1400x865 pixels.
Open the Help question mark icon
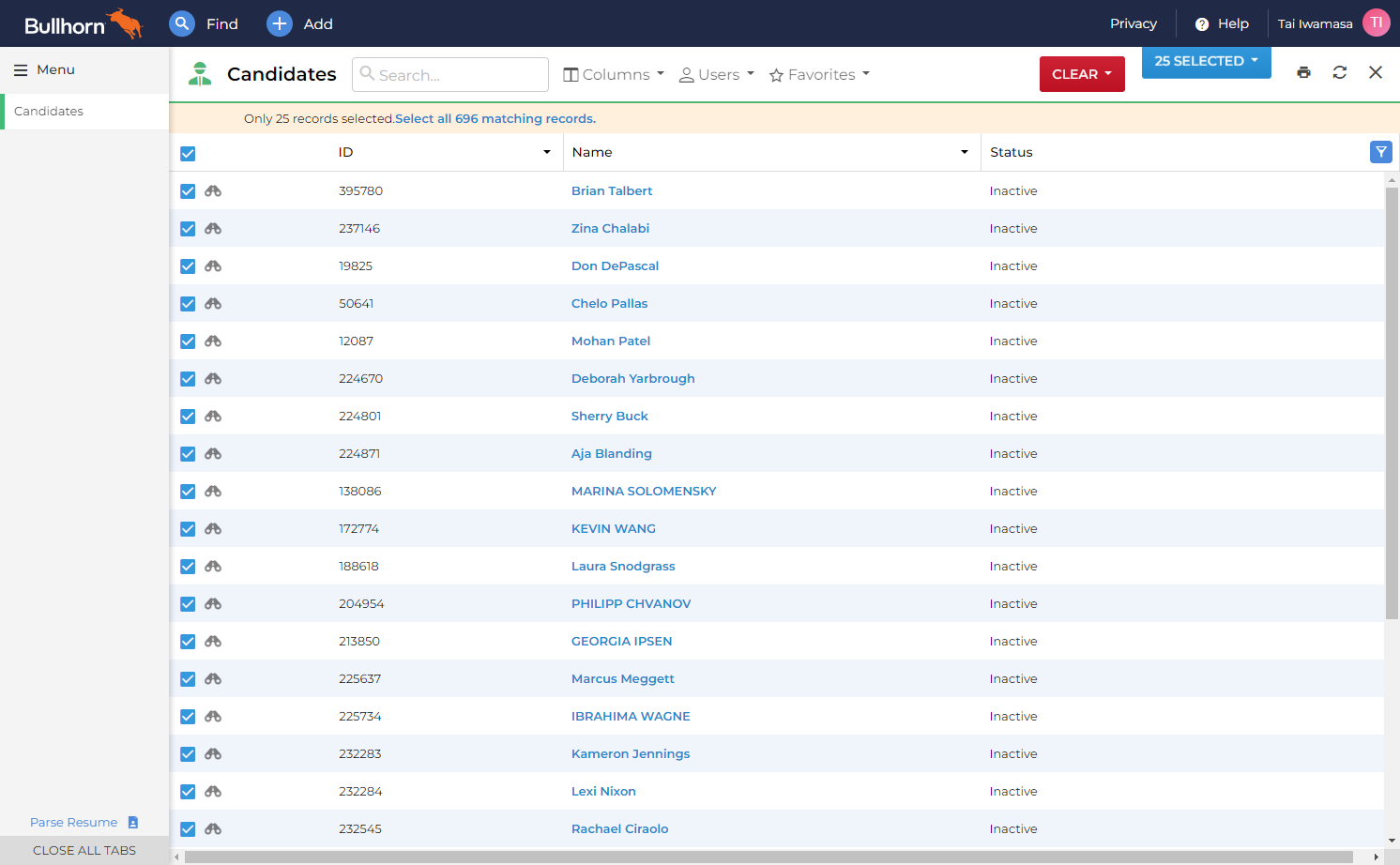[1202, 24]
